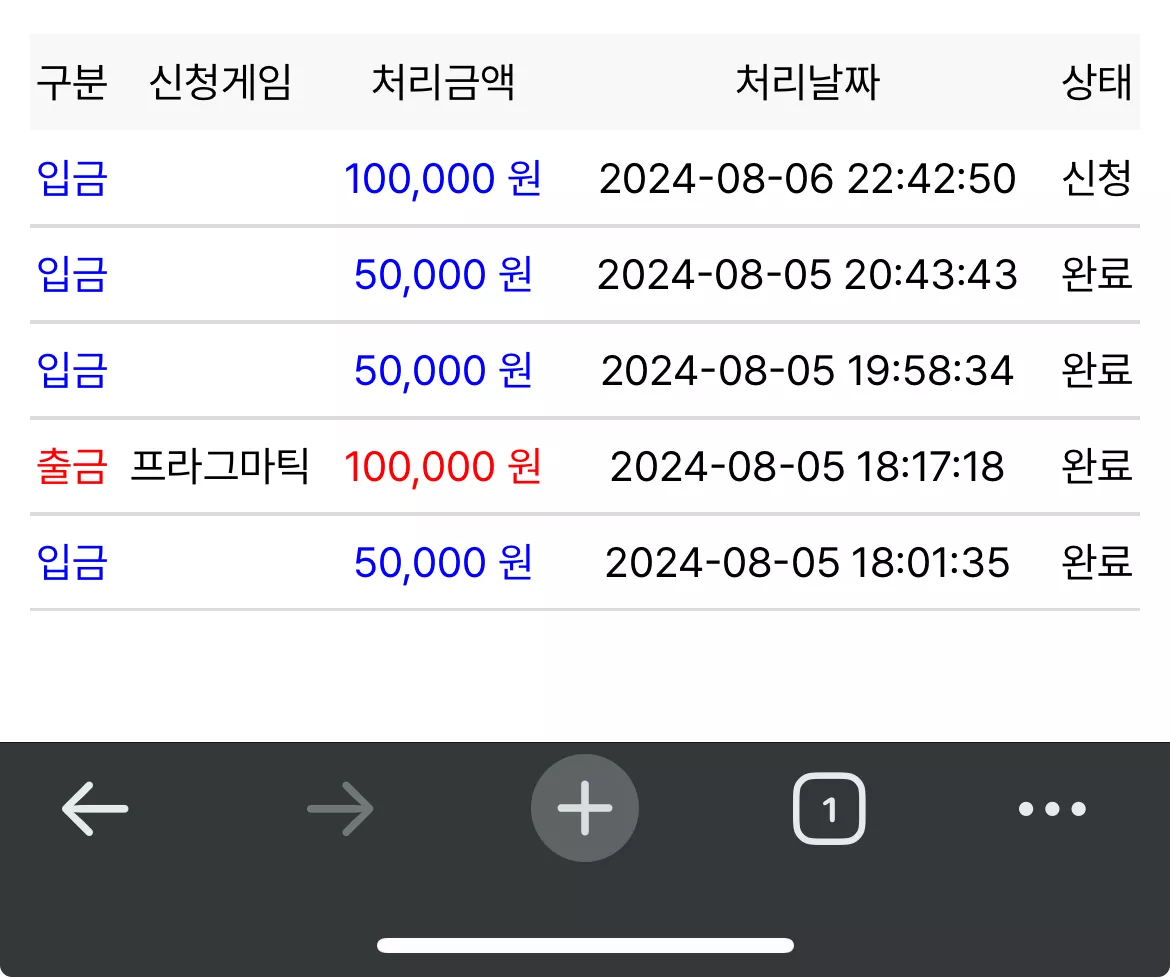Screen dimensions: 1170x977
Task: Tap the browser back arrow
Action: 95,808
